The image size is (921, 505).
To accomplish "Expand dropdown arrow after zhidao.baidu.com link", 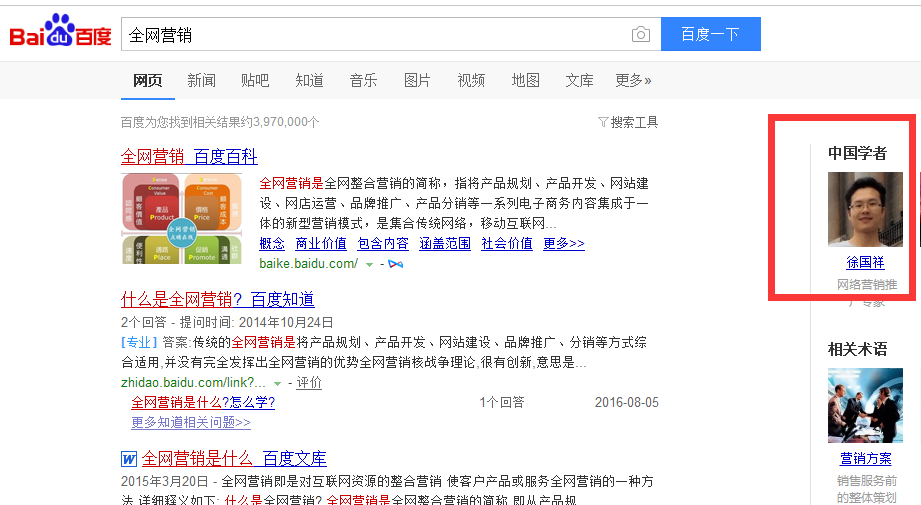I will (x=277, y=383).
